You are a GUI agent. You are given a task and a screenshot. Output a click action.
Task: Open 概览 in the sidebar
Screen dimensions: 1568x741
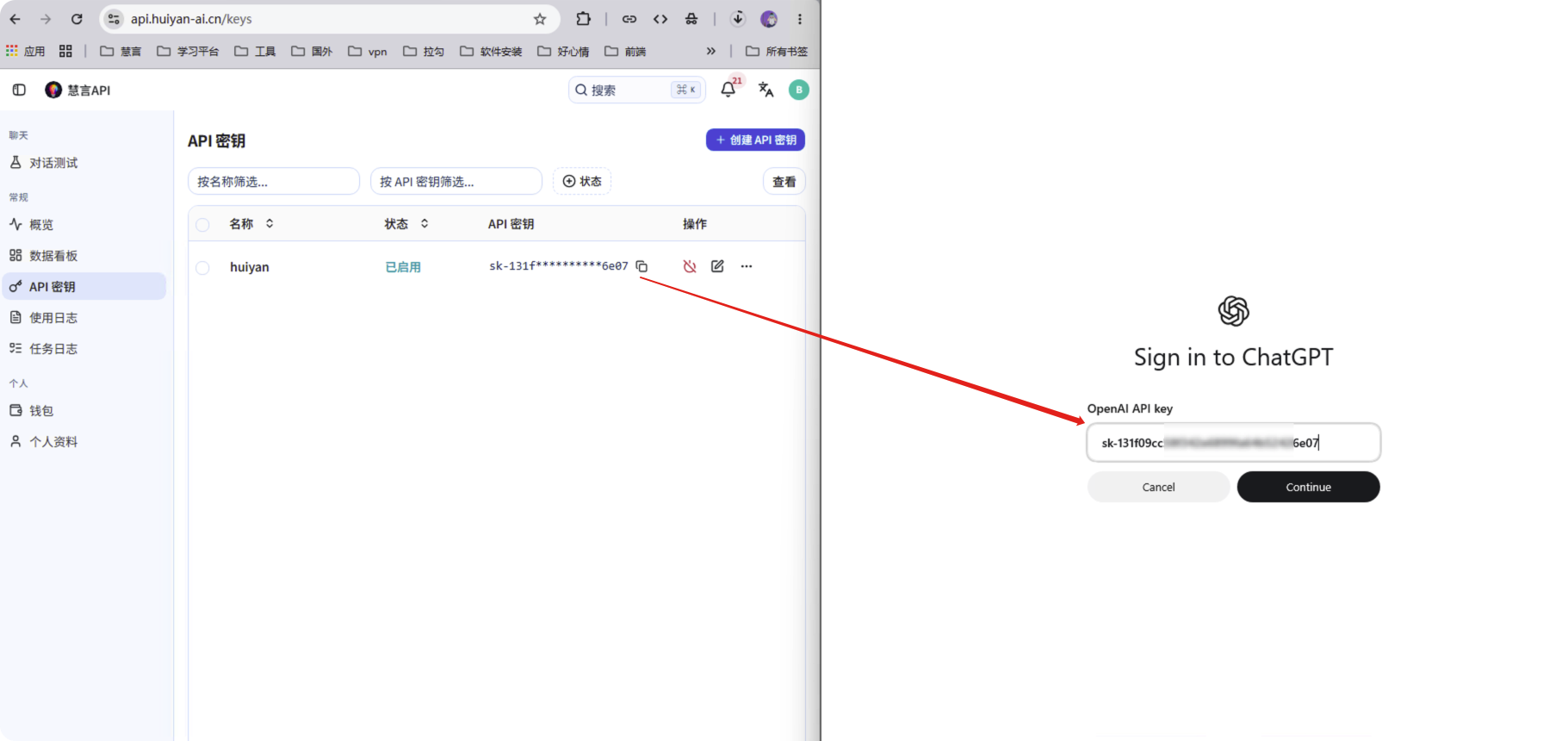coord(84,225)
